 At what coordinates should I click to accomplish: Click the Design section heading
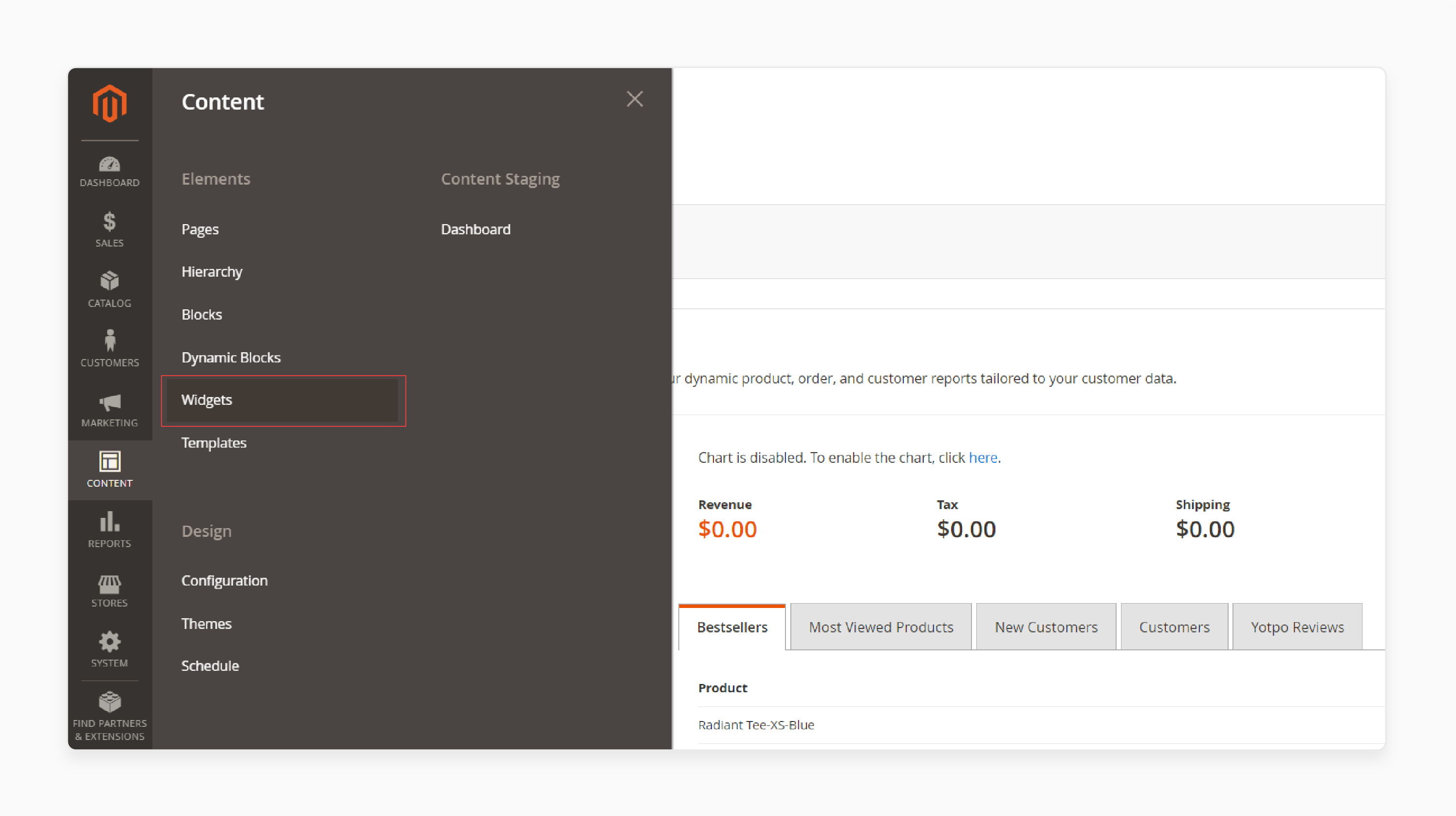click(206, 531)
